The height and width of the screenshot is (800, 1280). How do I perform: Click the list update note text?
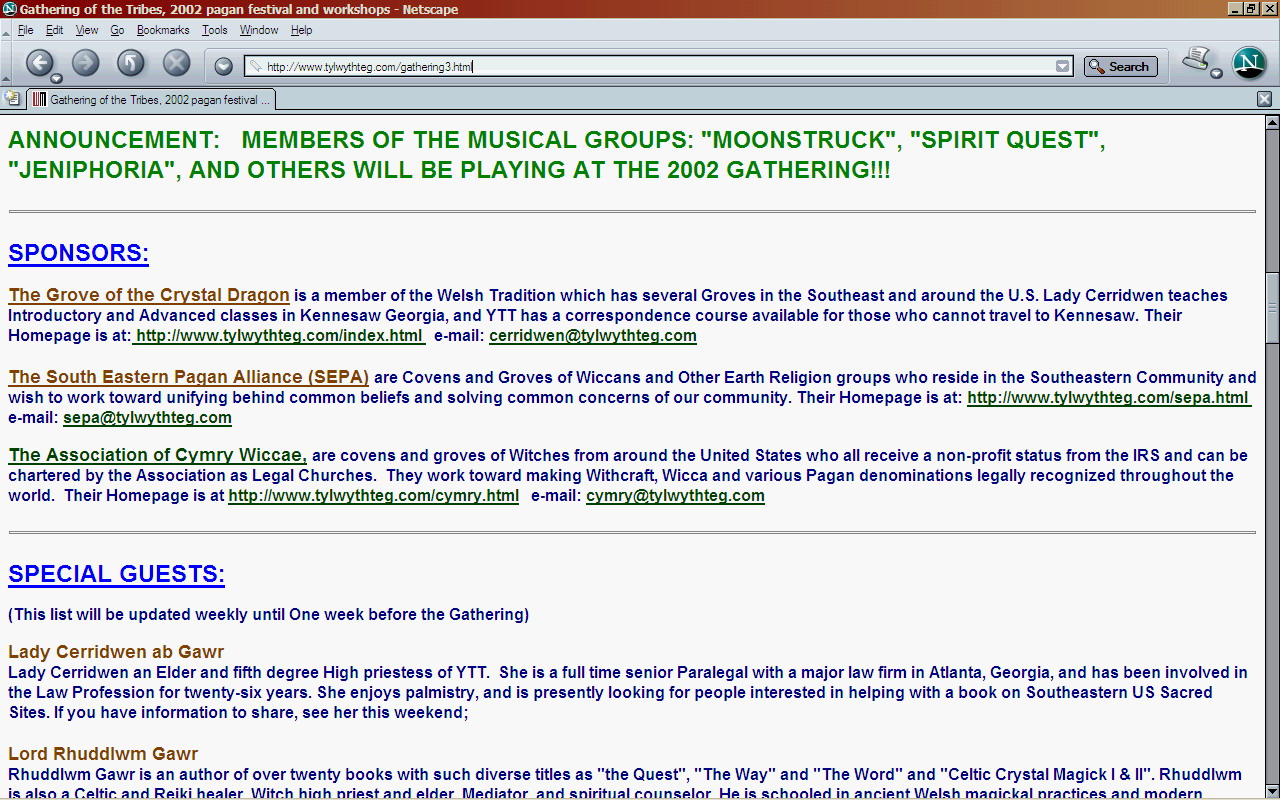[268, 614]
